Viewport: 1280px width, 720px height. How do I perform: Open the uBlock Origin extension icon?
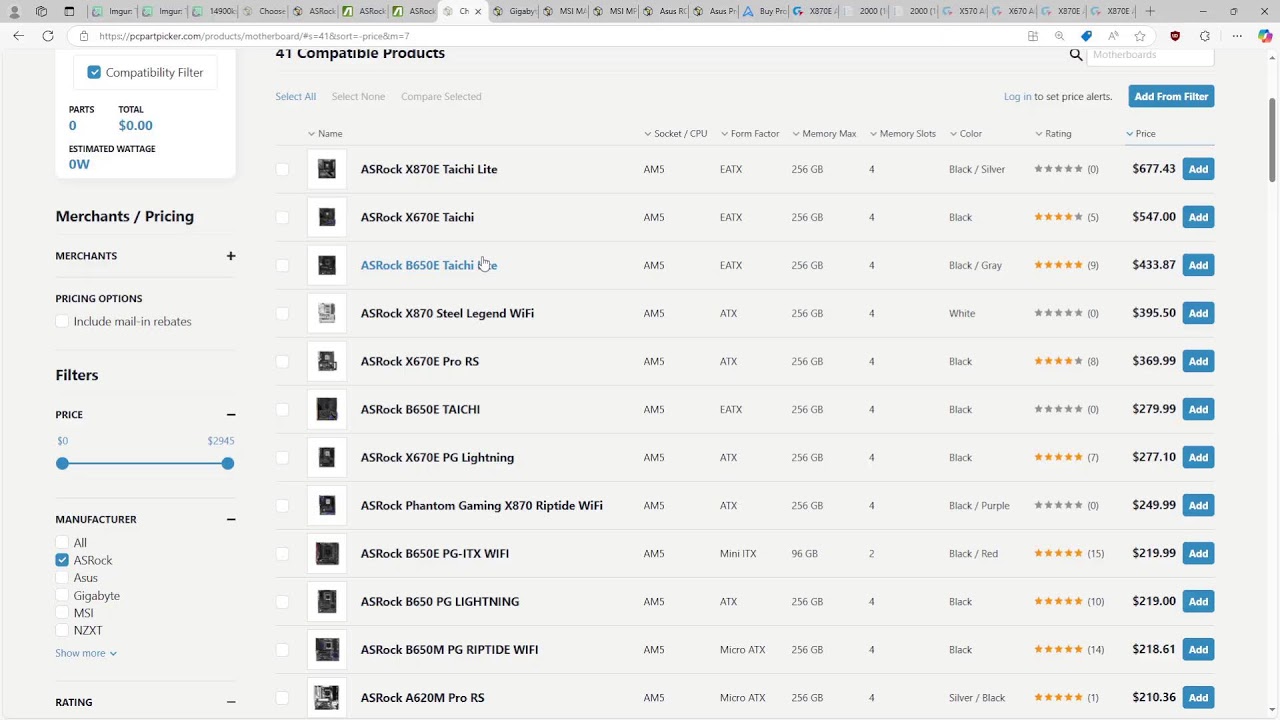click(x=1175, y=36)
